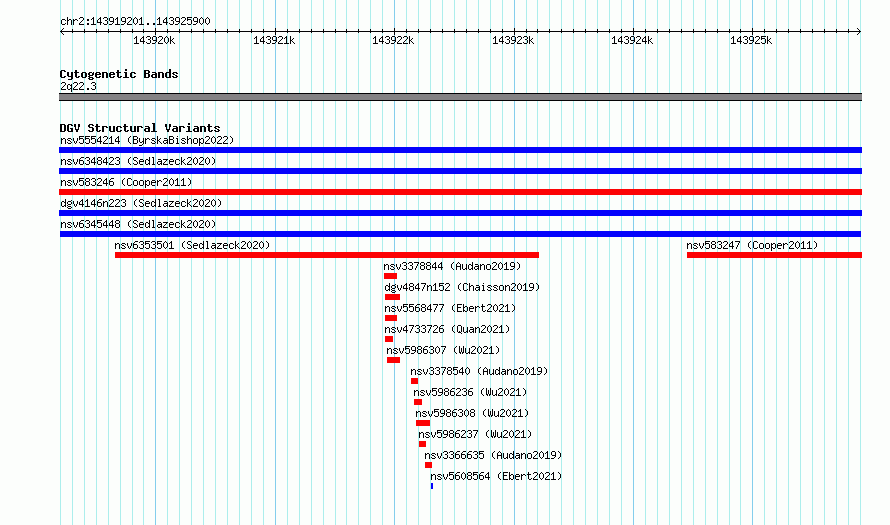Select the nsv5608564 small blue variant mark
The height and width of the screenshot is (525, 890).
point(432,486)
